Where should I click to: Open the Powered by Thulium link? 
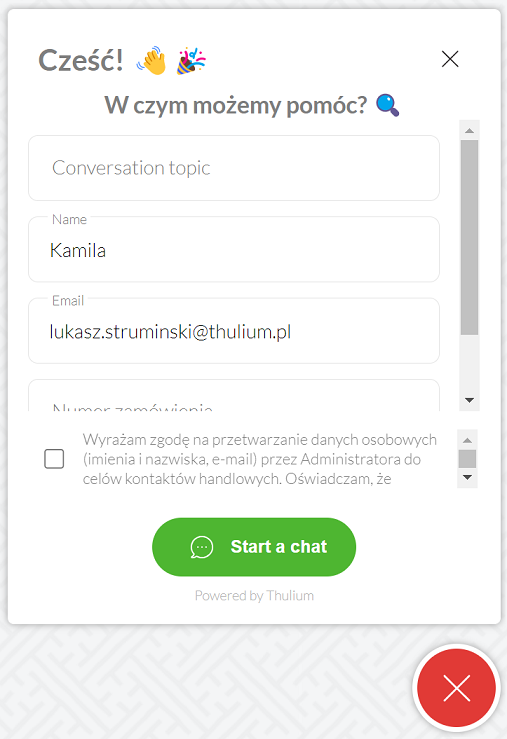(x=254, y=596)
